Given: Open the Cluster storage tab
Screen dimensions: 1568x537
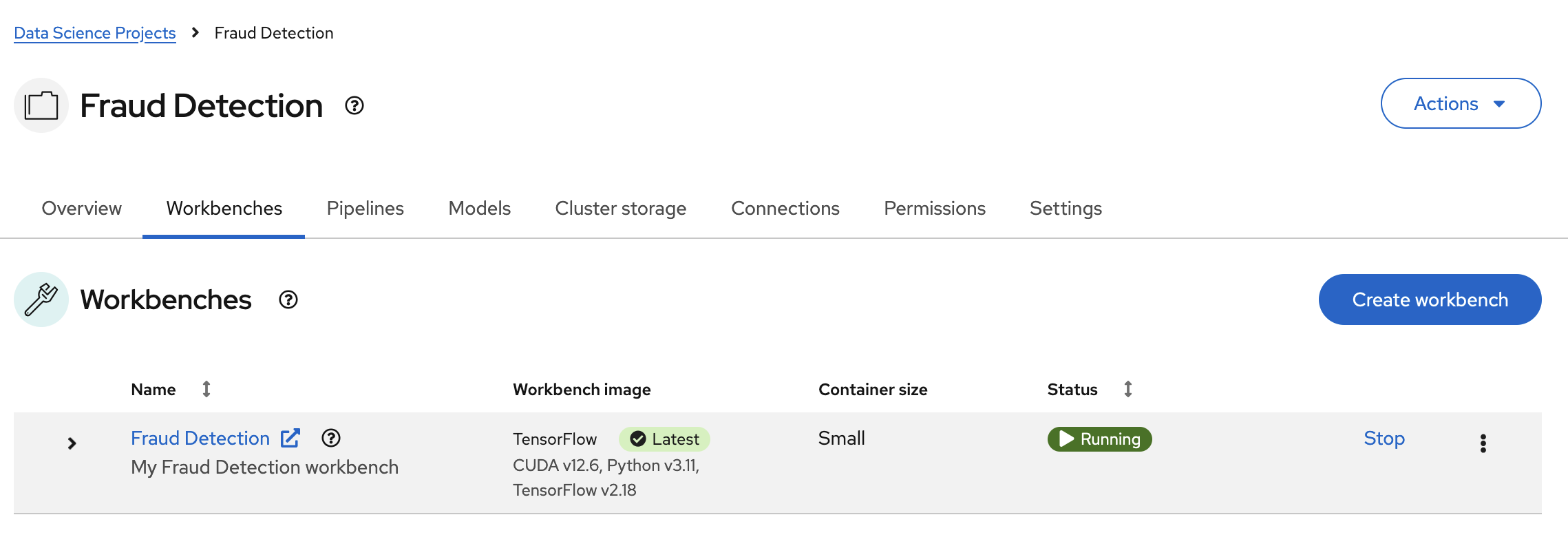Looking at the screenshot, I should coord(620,208).
